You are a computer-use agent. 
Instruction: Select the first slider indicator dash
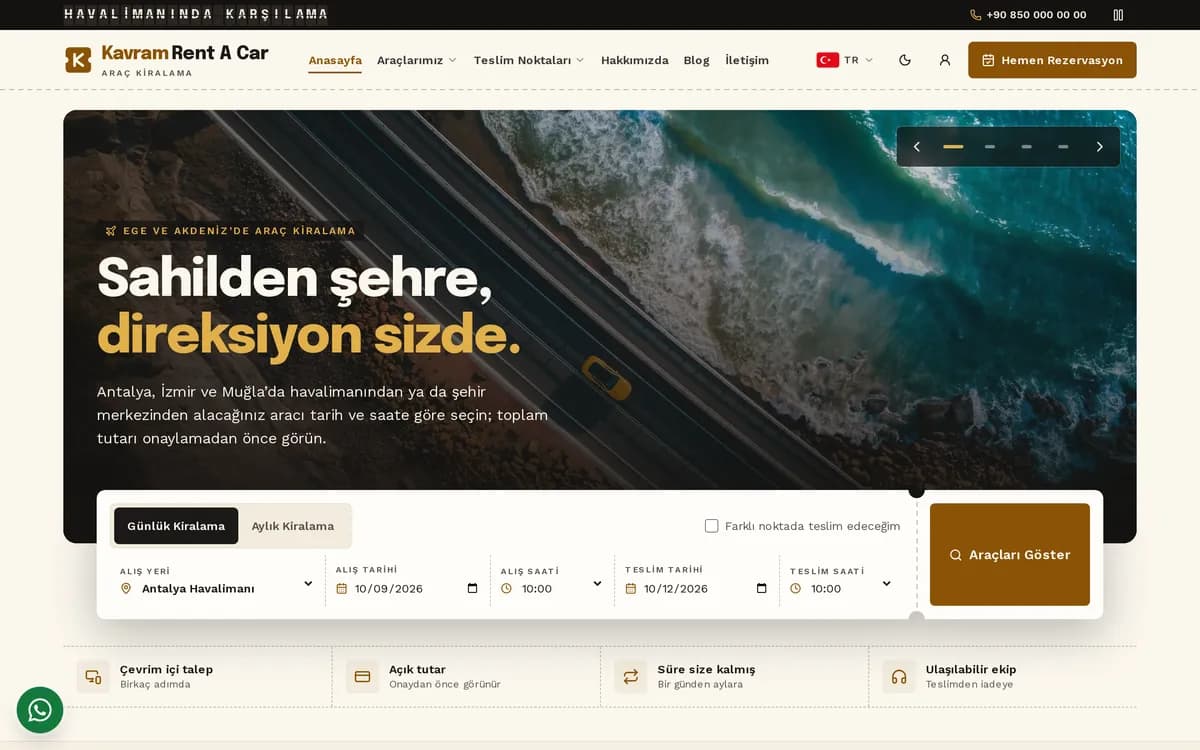pos(953,147)
